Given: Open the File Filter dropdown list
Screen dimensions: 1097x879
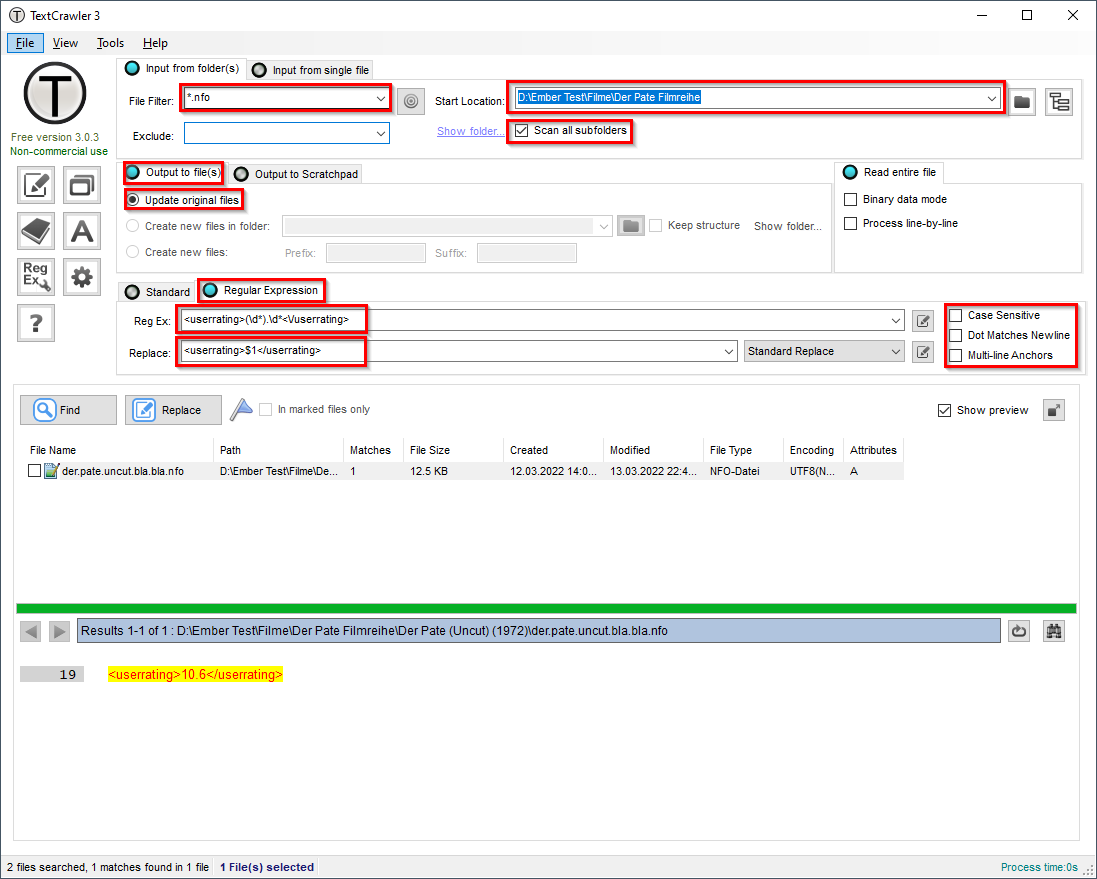Looking at the screenshot, I should (x=381, y=99).
